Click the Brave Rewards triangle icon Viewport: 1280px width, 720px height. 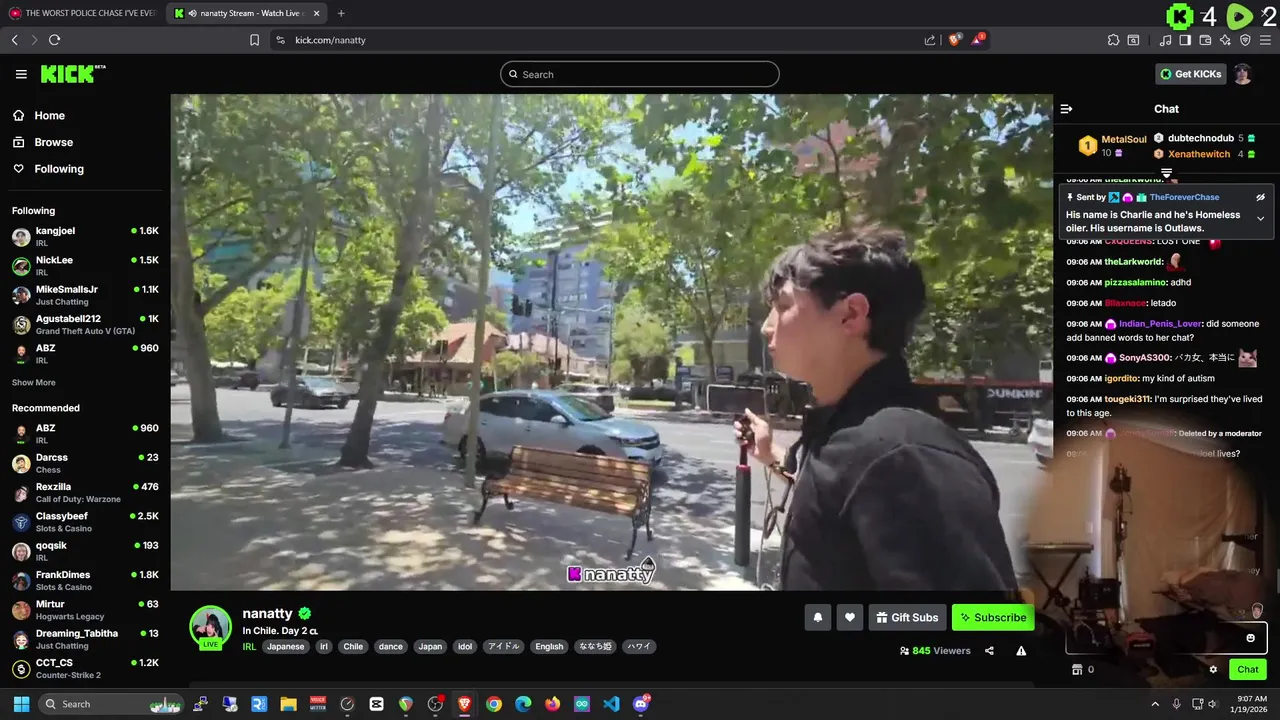[x=978, y=40]
